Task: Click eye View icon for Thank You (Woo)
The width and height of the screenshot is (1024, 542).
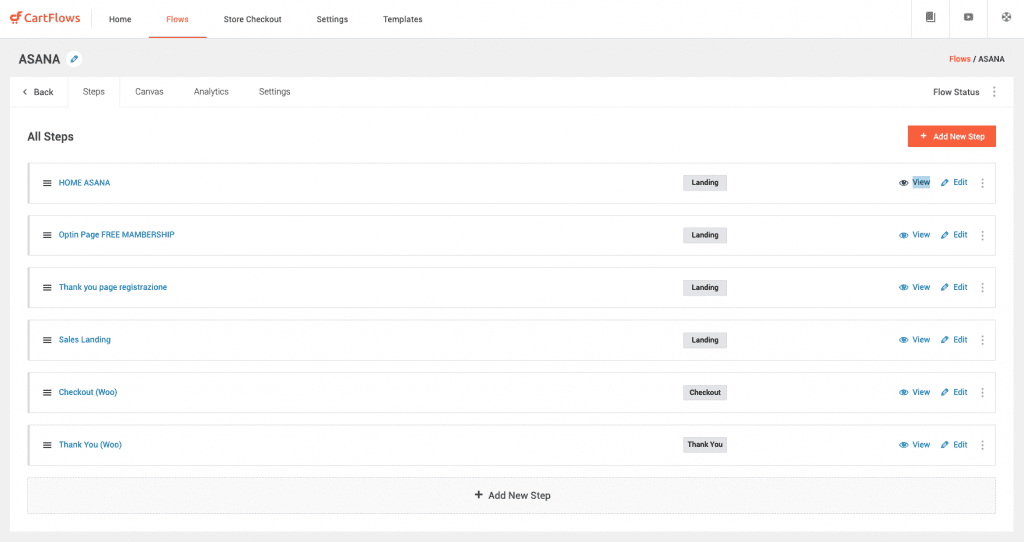Action: coord(903,445)
